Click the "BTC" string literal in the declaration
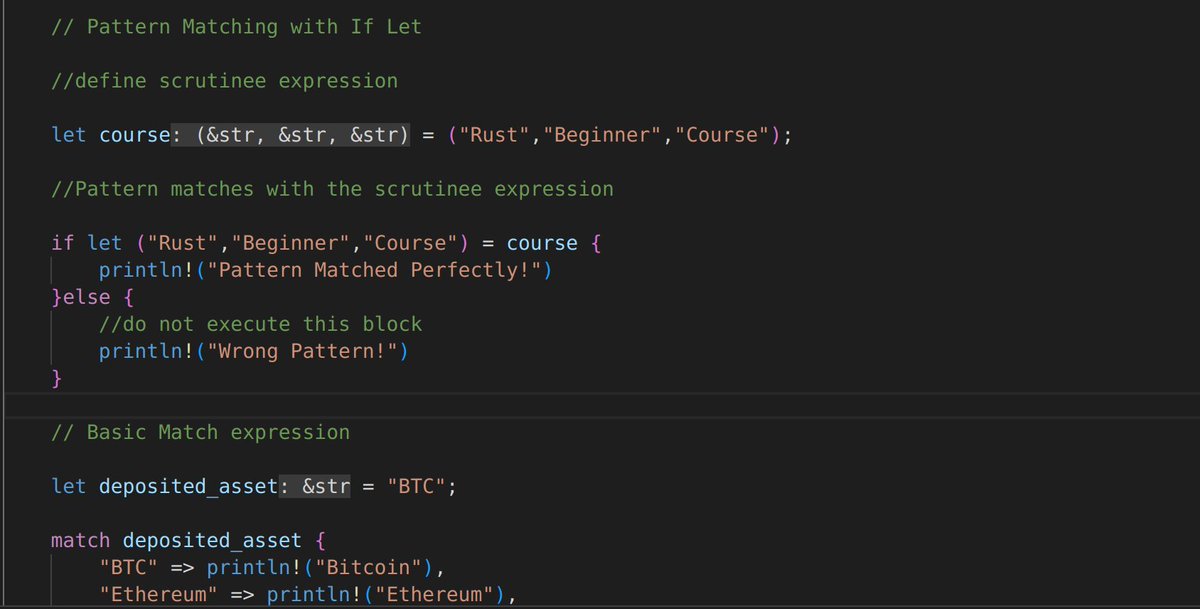The width and height of the screenshot is (1200, 609). pyautogui.click(x=416, y=485)
